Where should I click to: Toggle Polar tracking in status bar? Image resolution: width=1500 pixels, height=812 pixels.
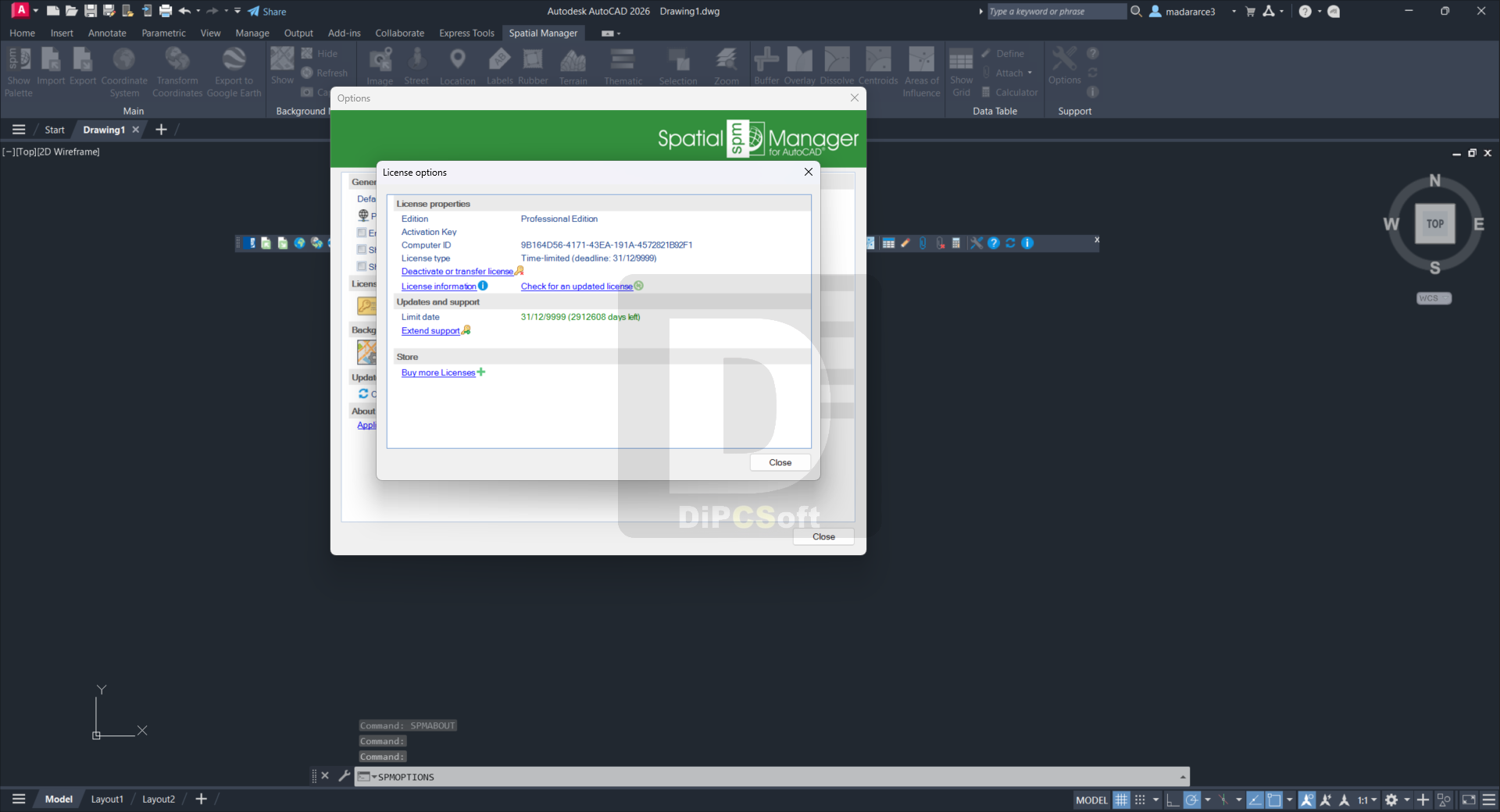click(x=1191, y=800)
